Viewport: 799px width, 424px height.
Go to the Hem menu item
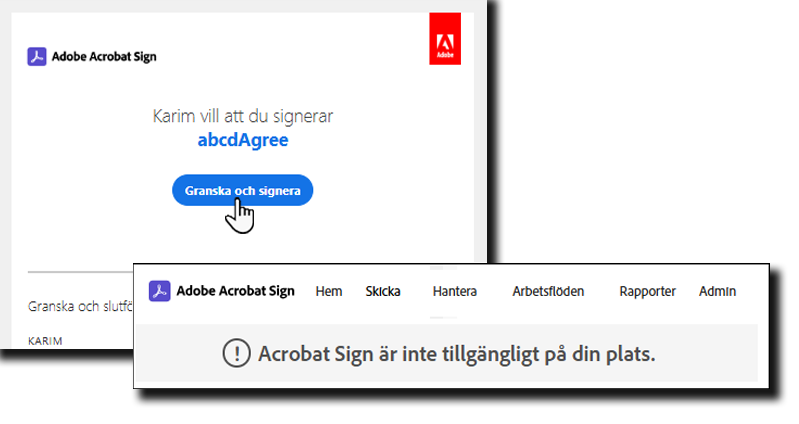click(328, 292)
